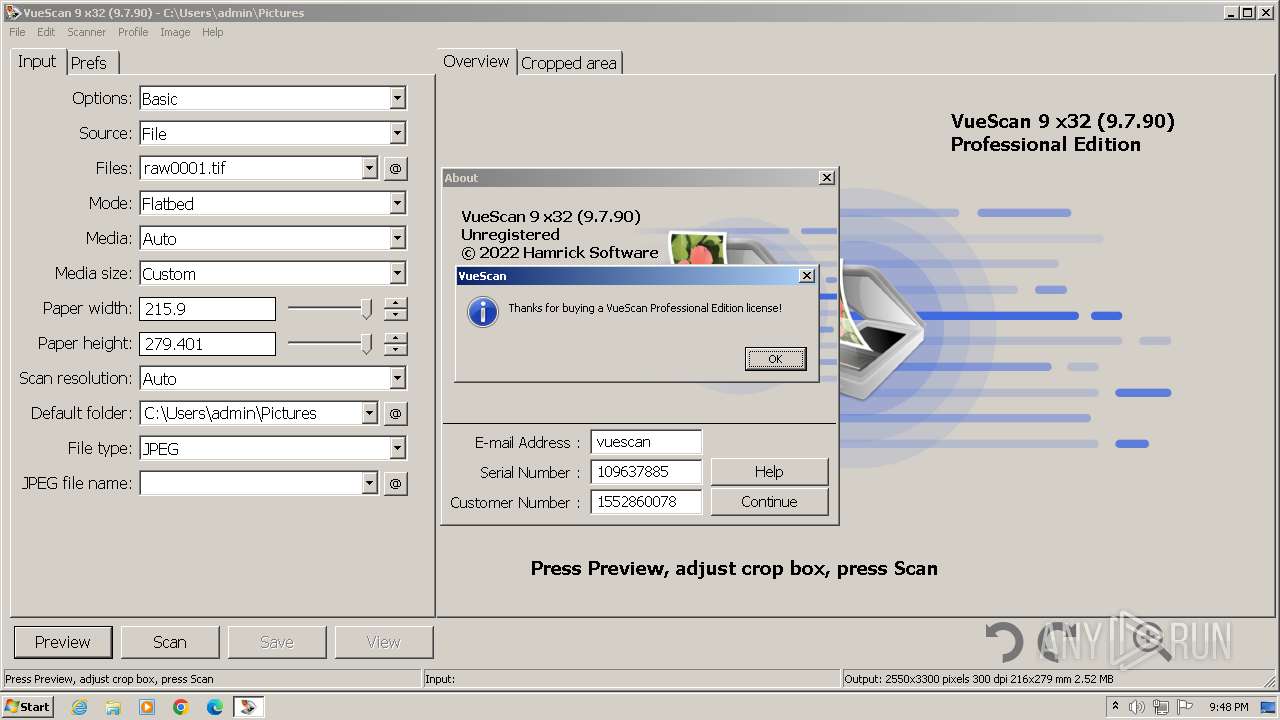The width and height of the screenshot is (1280, 720).
Task: Open the JPEG file name dropdown
Action: 369,484
